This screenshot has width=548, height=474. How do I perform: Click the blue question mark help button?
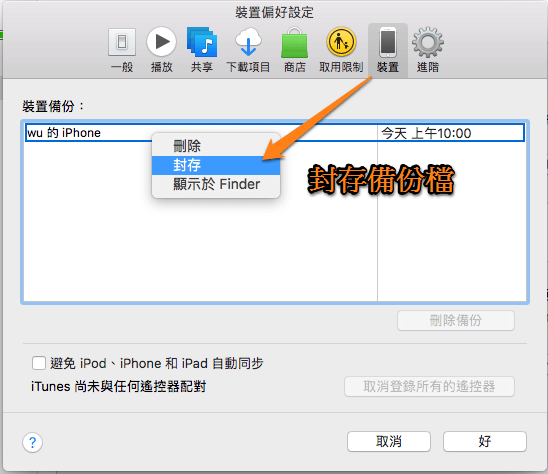pyautogui.click(x=33, y=443)
